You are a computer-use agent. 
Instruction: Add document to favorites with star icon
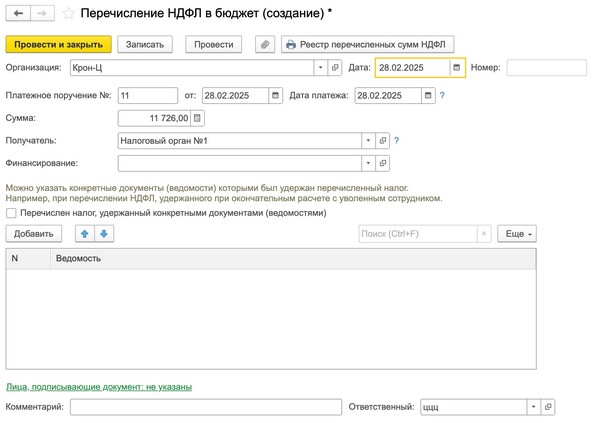(68, 15)
